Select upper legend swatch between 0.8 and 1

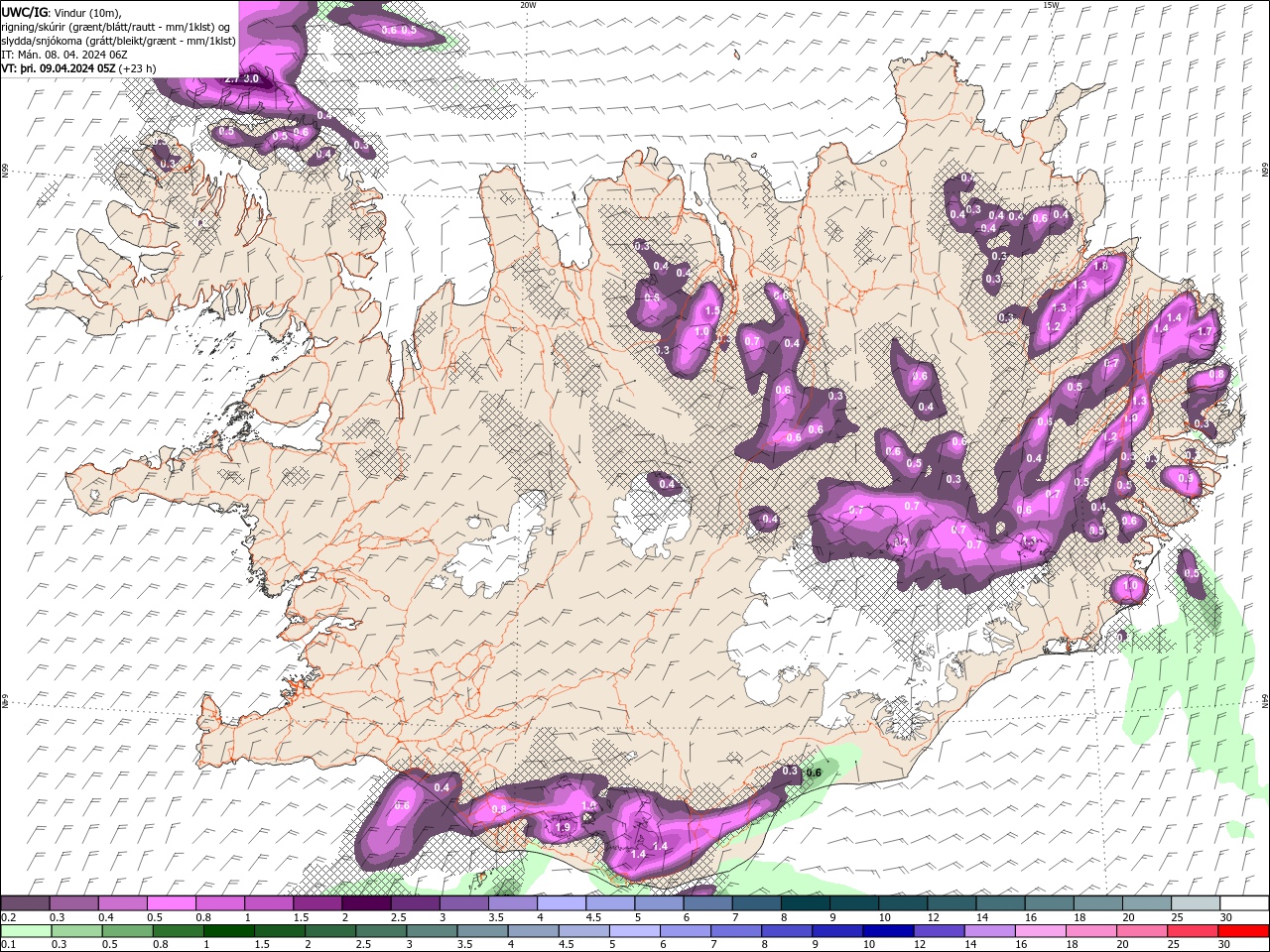(220, 903)
